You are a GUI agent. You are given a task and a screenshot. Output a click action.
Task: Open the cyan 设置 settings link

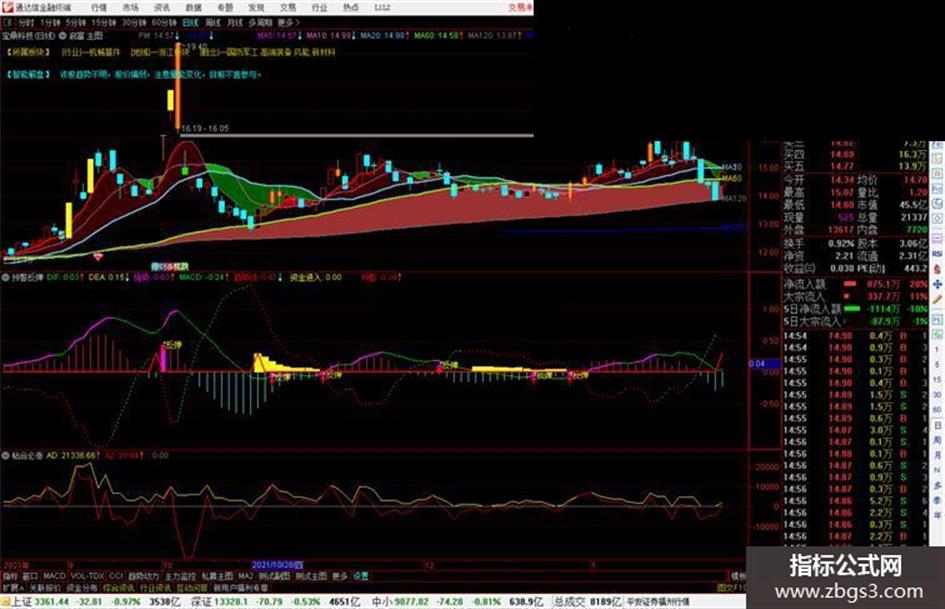(360, 576)
